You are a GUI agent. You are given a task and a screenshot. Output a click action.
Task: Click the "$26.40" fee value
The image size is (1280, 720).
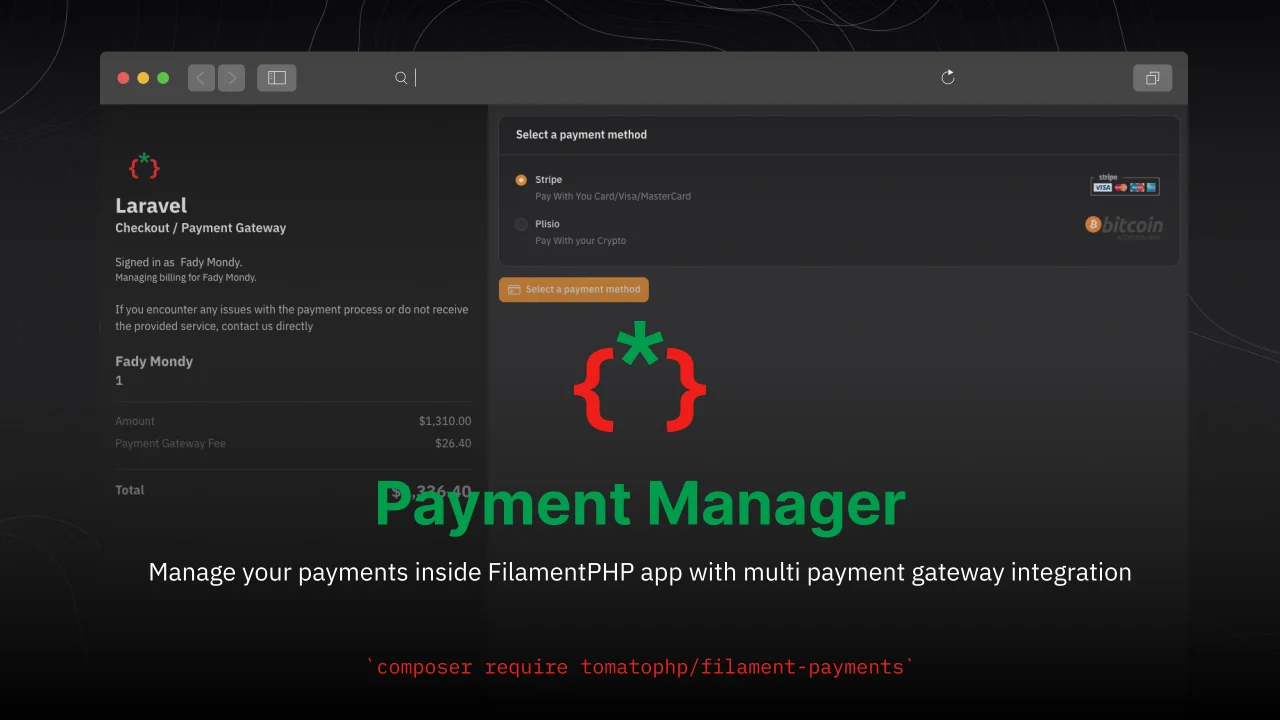453,443
